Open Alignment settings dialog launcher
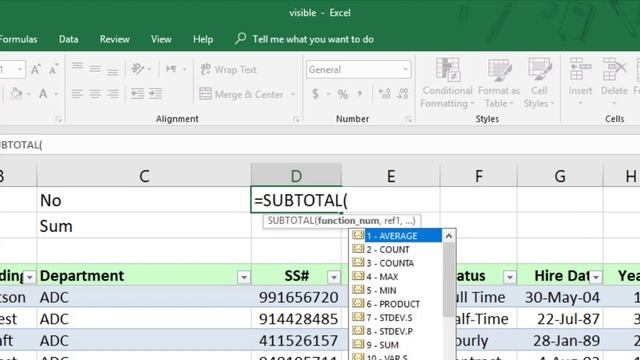640x360 pixels. click(296, 119)
